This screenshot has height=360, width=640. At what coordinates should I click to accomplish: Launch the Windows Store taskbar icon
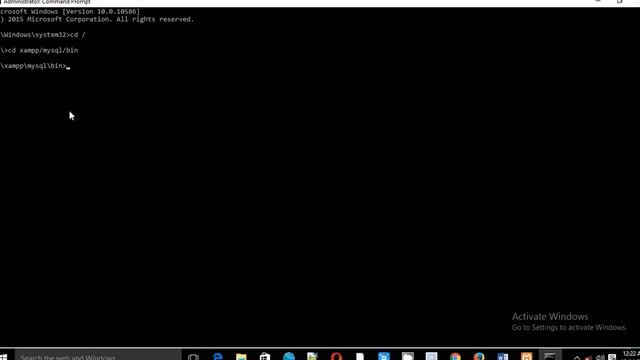click(x=265, y=356)
